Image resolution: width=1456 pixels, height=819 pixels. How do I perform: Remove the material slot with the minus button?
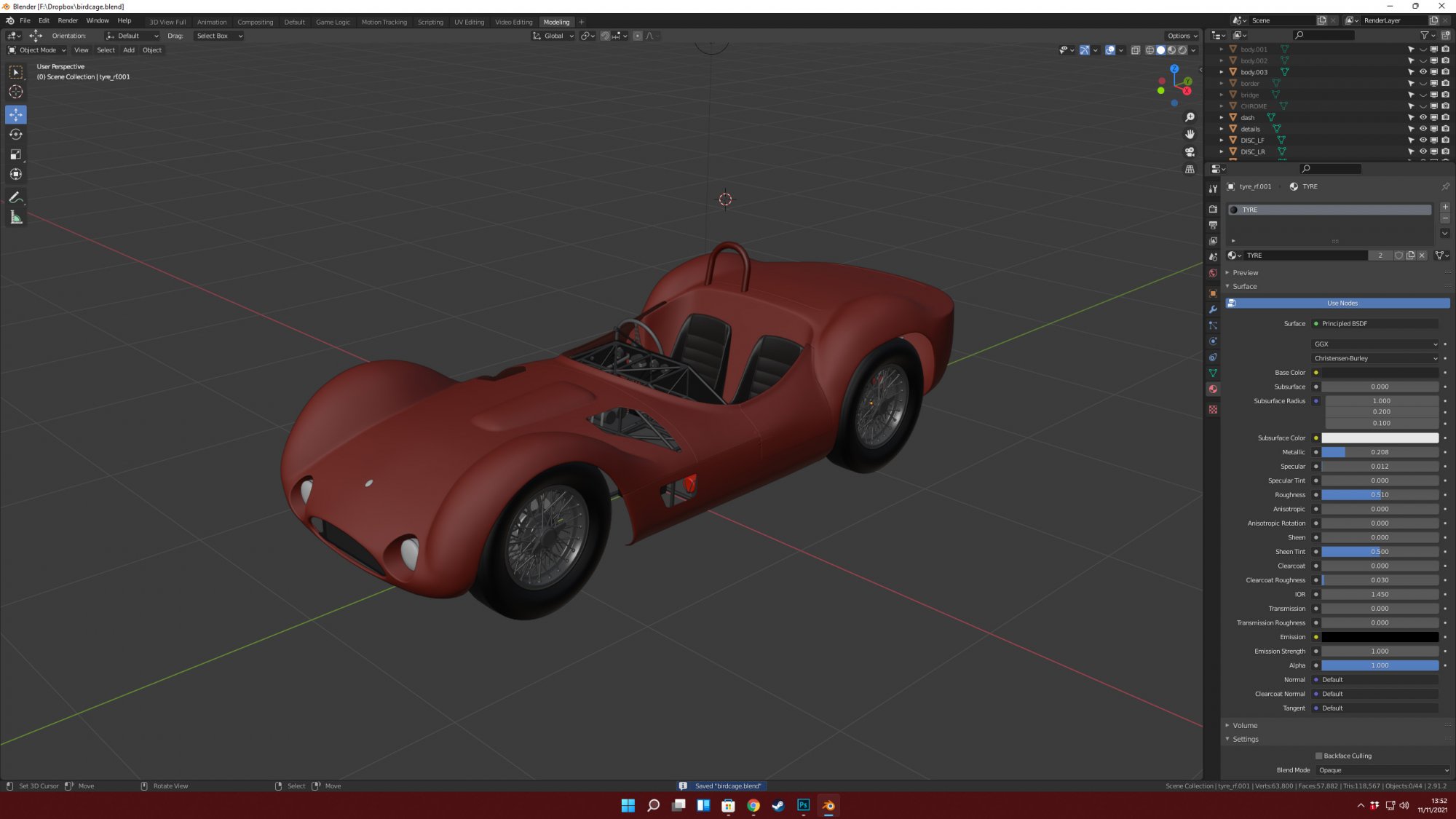(1445, 218)
